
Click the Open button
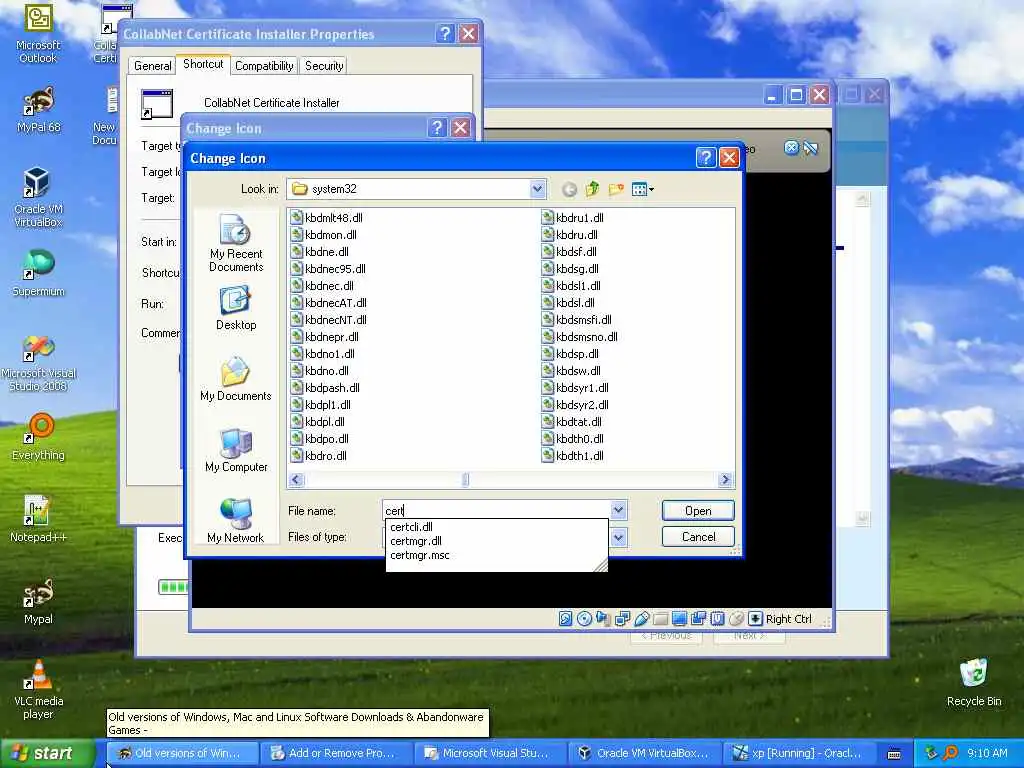[698, 511]
